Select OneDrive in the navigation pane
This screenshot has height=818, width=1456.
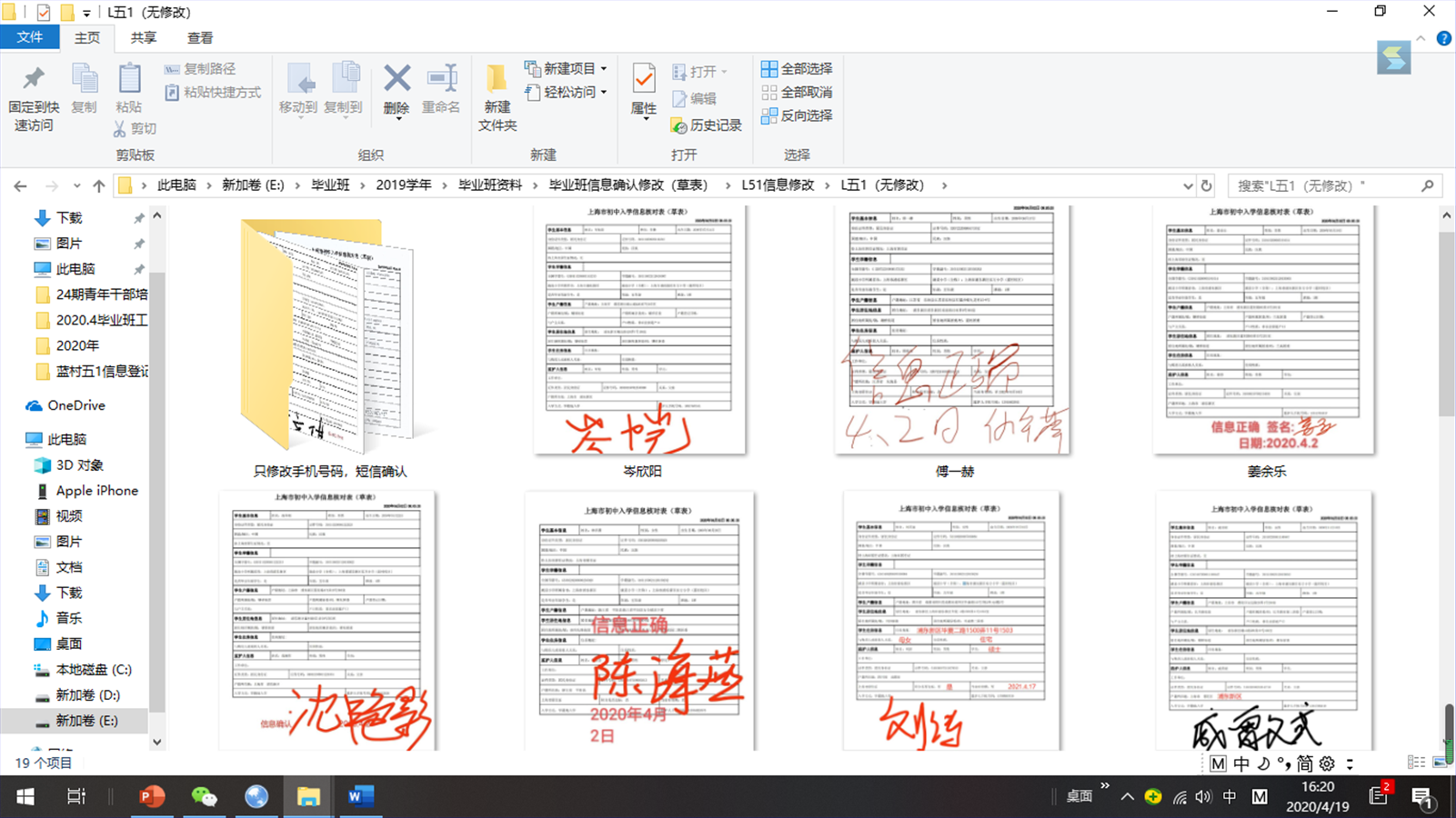tap(75, 405)
